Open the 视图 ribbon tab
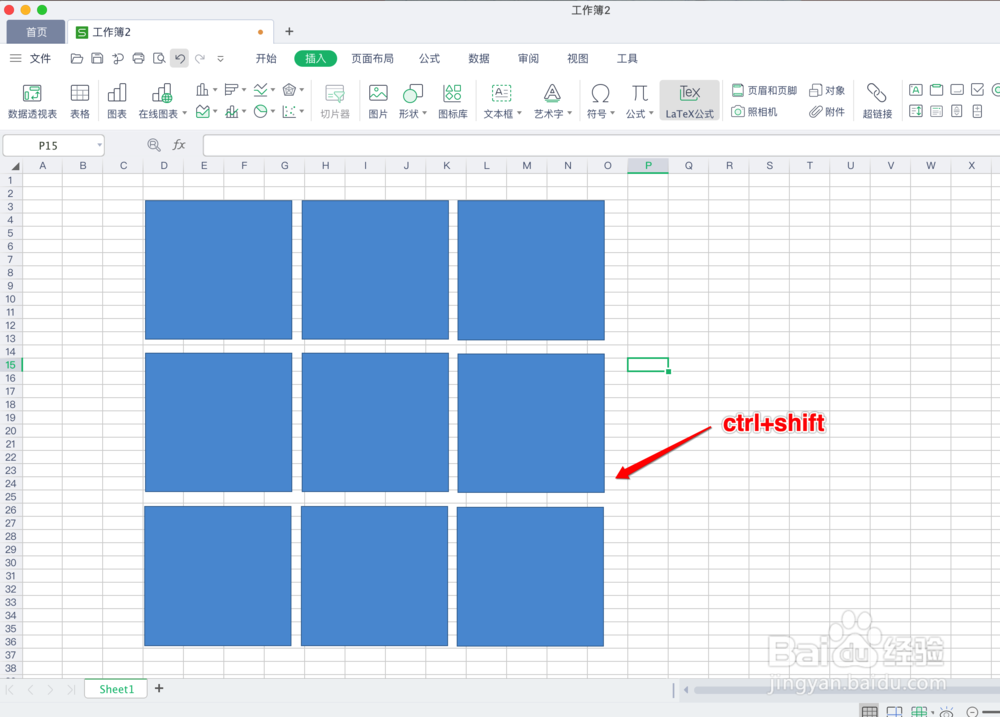The image size is (1000, 717). (578, 59)
